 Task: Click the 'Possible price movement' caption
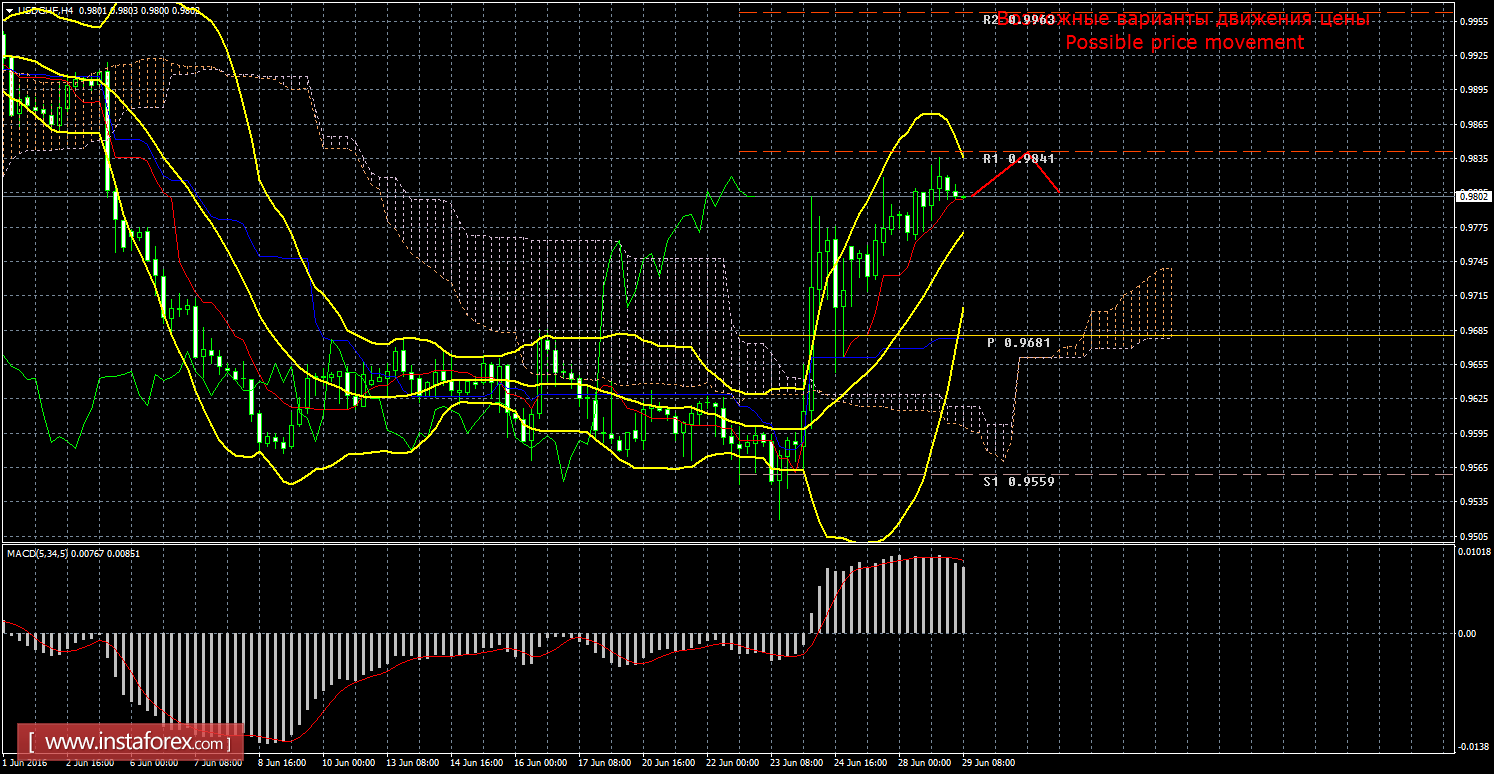coord(1184,42)
